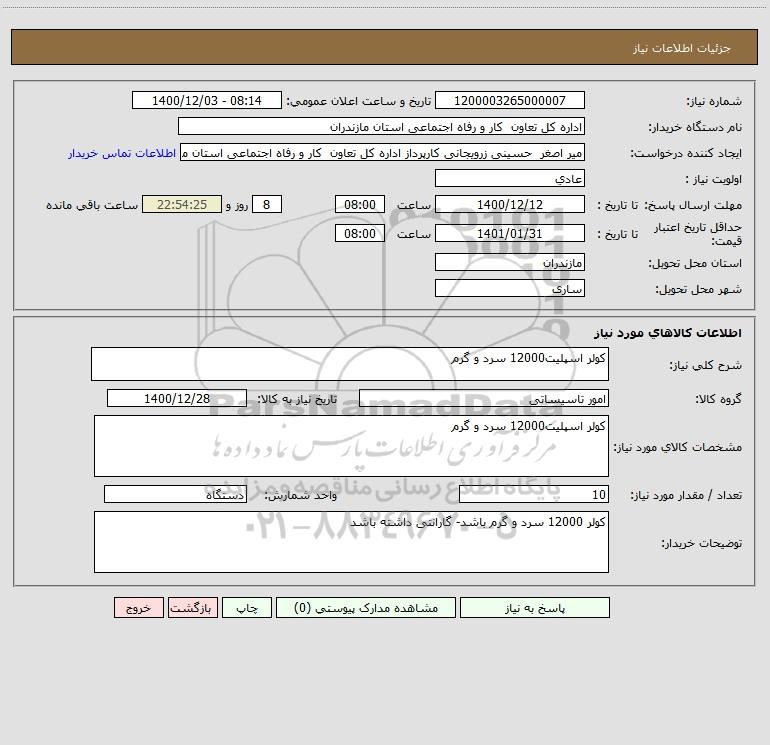770x745 pixels.
Task: Click the hour field next to 1401/01/31
Action: pos(359,233)
